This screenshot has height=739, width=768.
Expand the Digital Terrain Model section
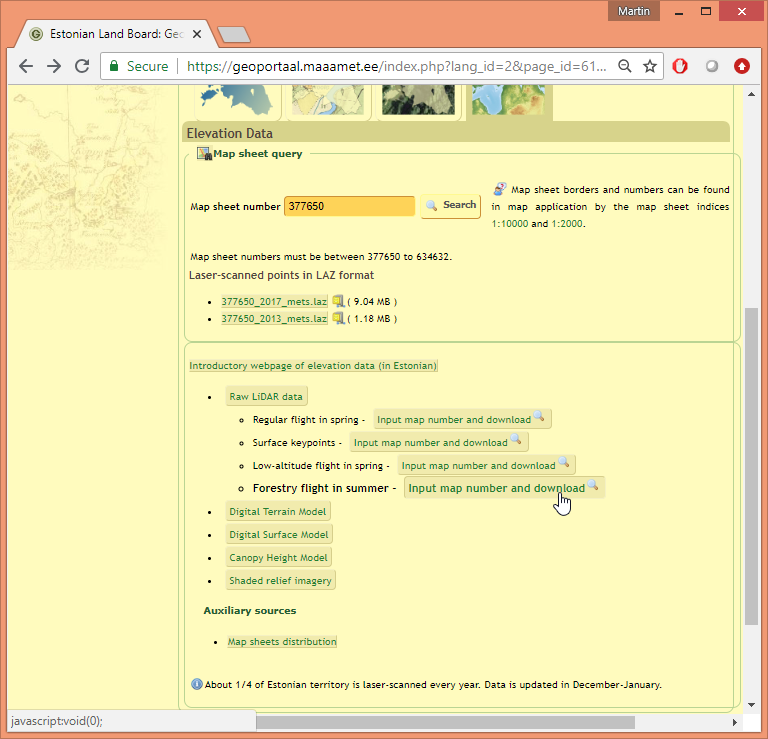(278, 512)
